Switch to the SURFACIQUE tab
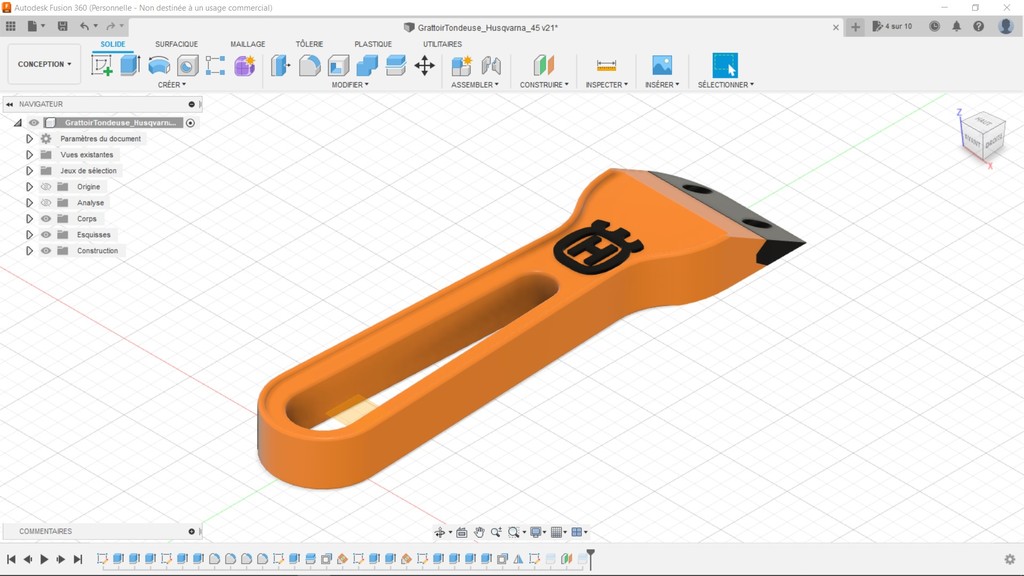The width and height of the screenshot is (1024, 576). (176, 44)
